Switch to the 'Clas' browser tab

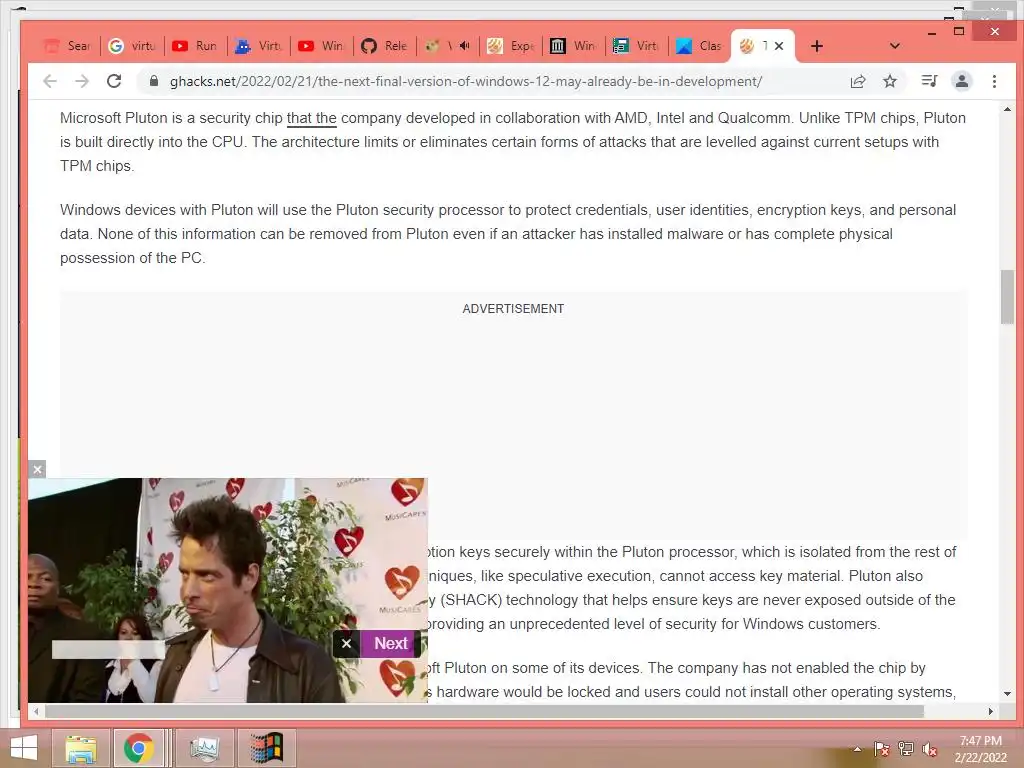coord(699,46)
